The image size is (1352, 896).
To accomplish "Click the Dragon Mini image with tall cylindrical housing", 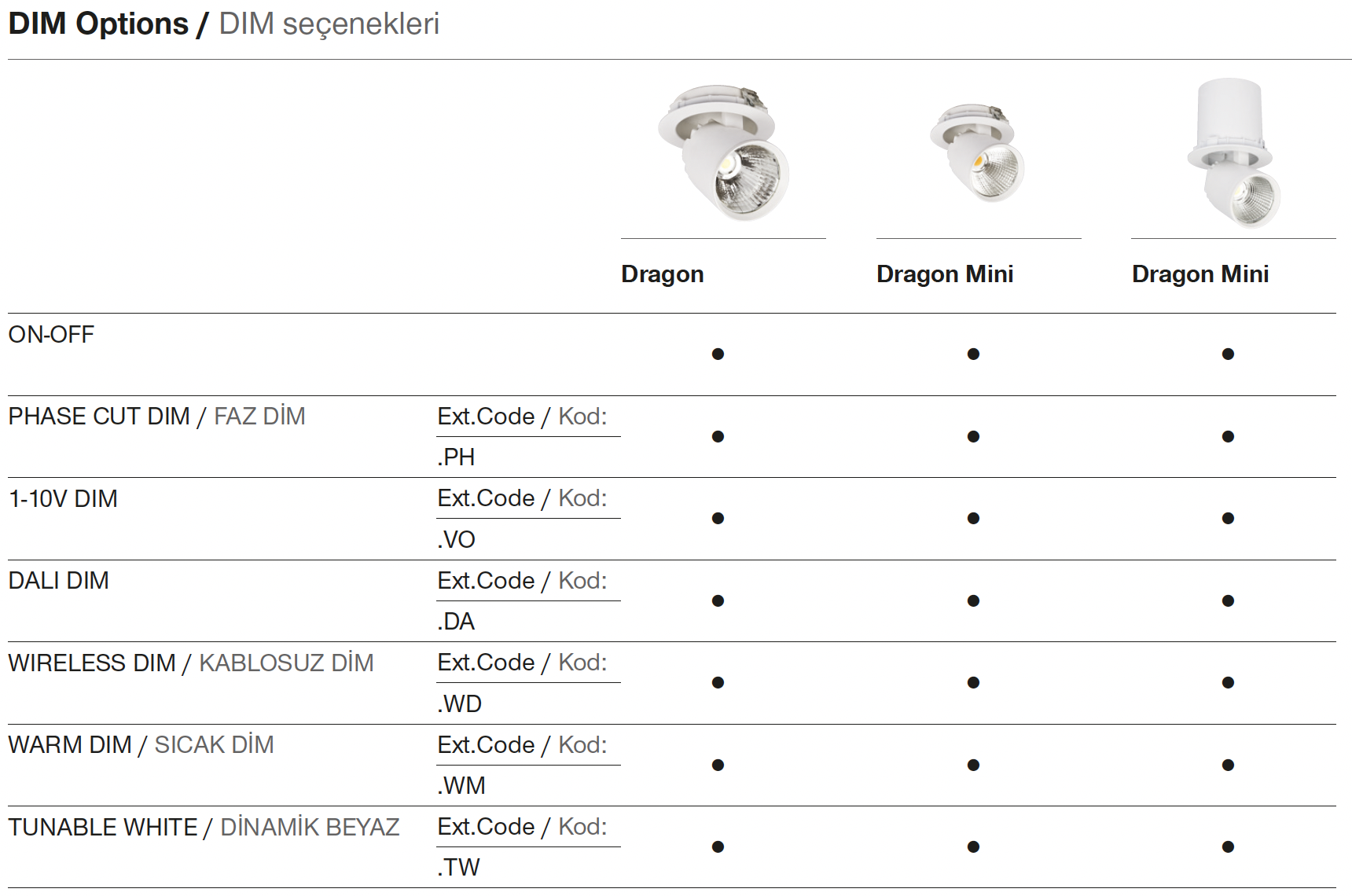I will tap(1232, 152).
